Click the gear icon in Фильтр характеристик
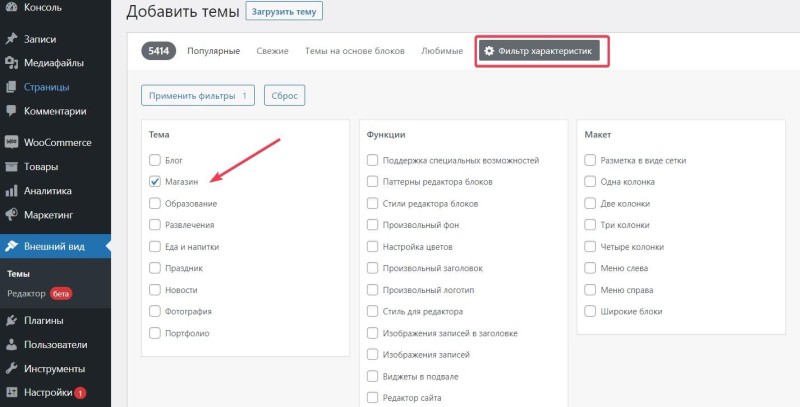 tap(489, 51)
